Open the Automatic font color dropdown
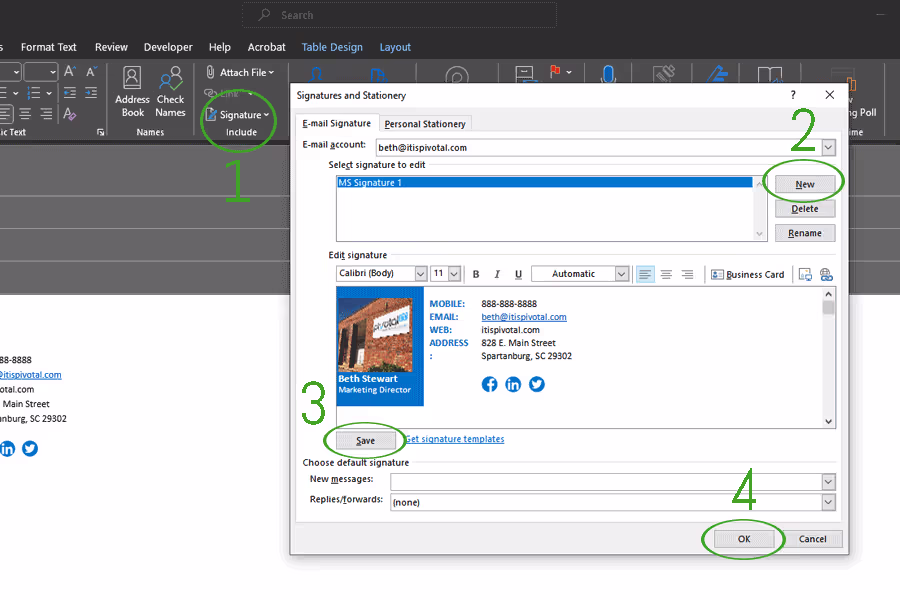The width and height of the screenshot is (900, 600). [621, 274]
